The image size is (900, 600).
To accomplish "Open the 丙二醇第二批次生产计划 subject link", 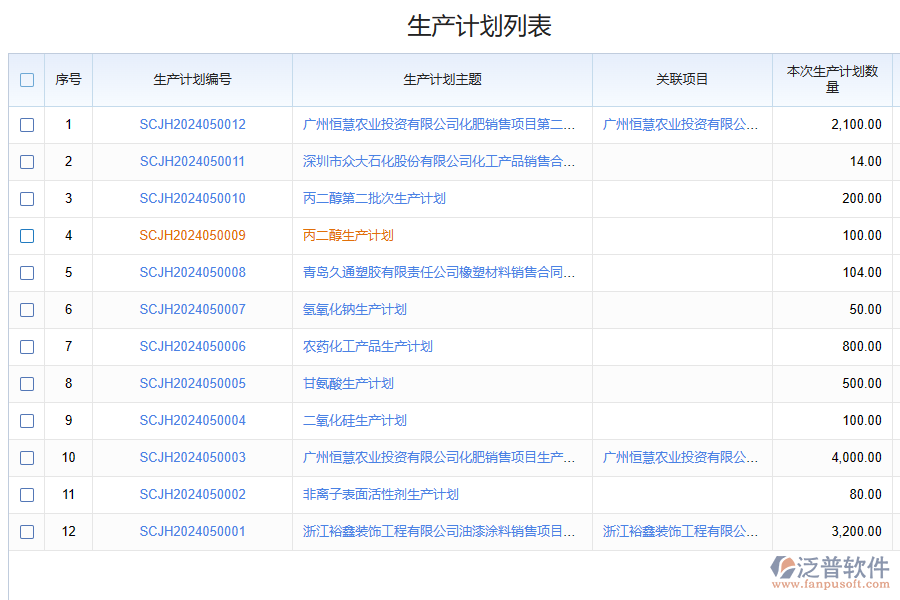I will (x=374, y=199).
